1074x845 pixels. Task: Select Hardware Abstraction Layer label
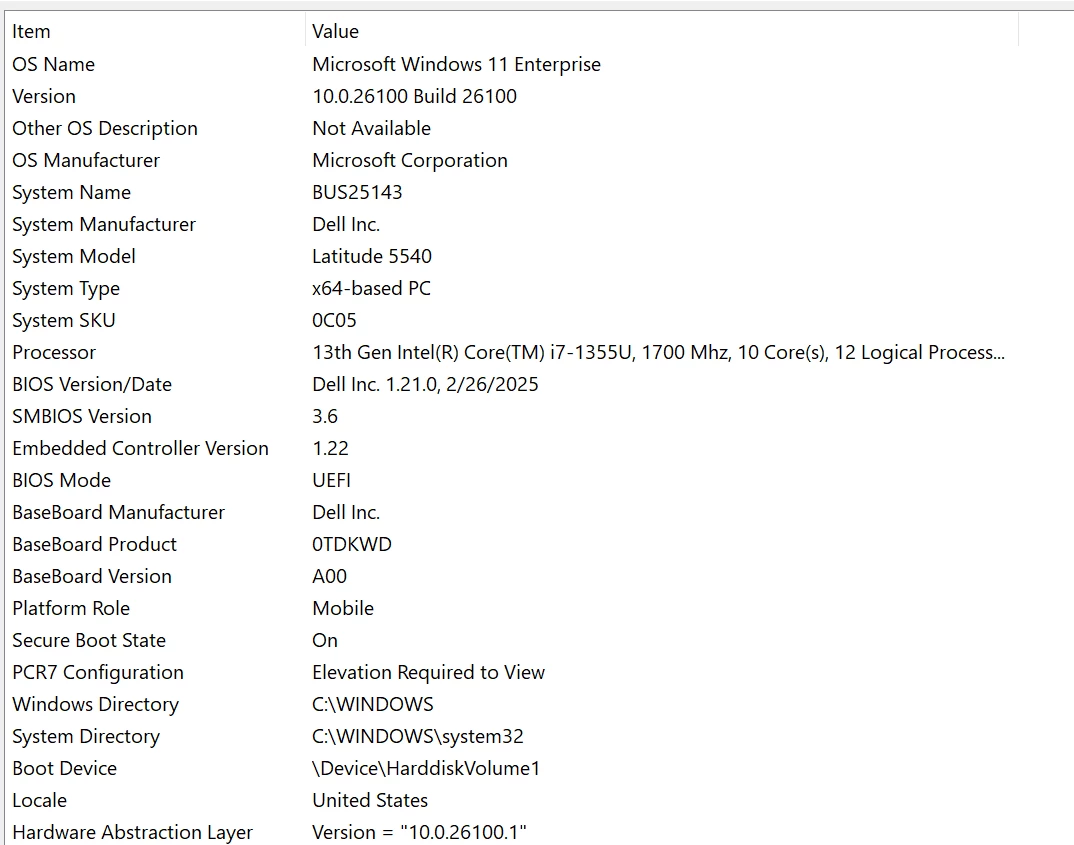coord(132,833)
